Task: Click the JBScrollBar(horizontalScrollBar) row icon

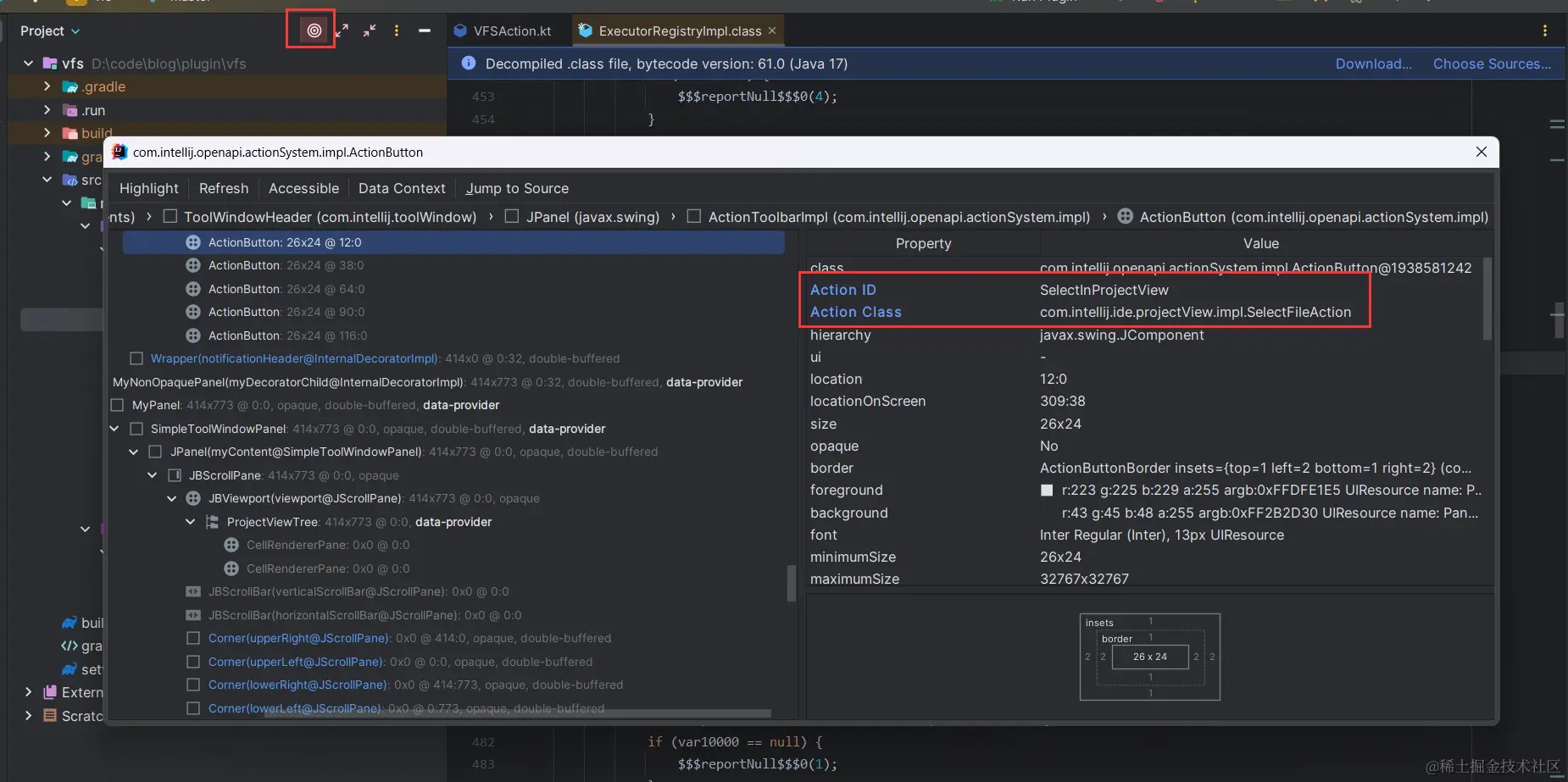Action: click(193, 615)
